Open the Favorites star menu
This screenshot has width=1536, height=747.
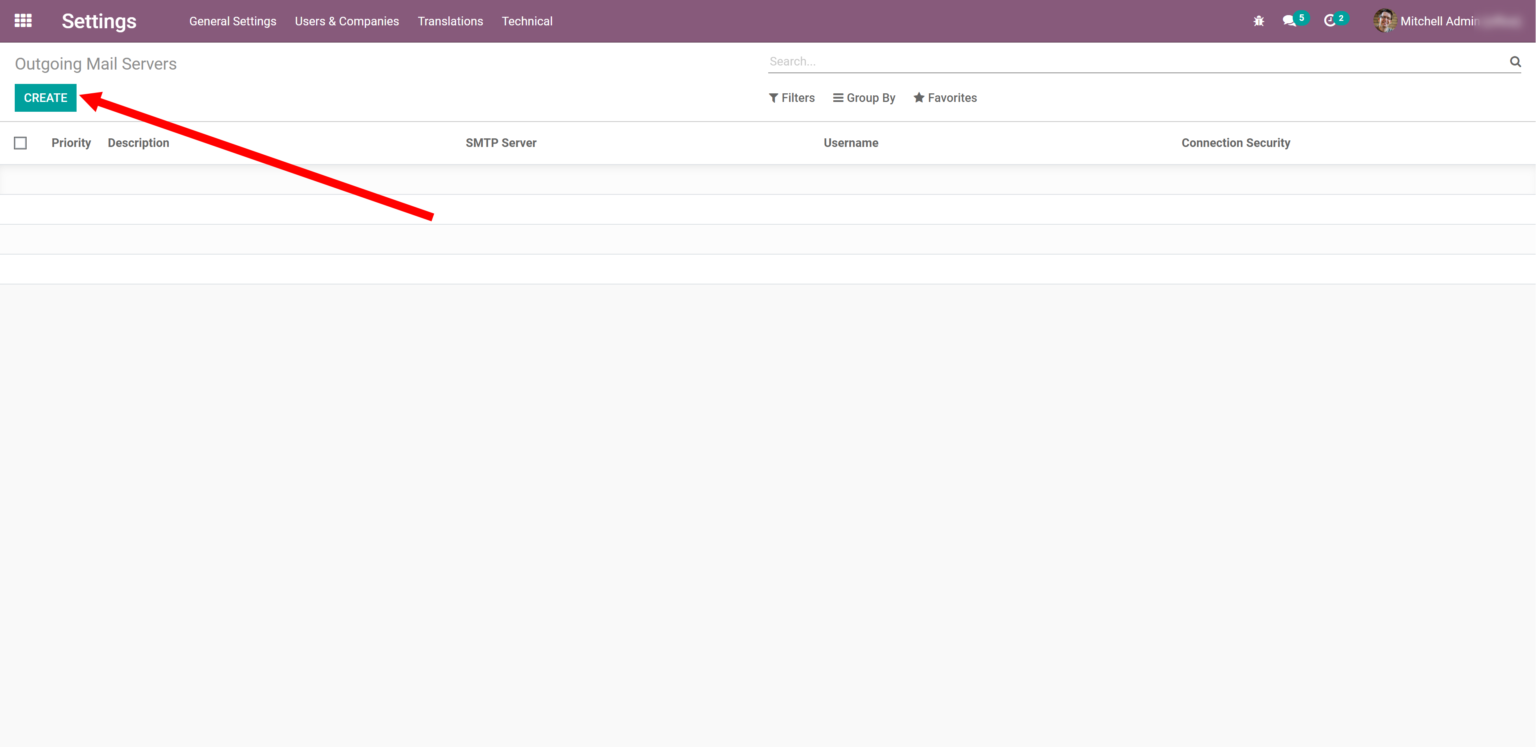944,97
